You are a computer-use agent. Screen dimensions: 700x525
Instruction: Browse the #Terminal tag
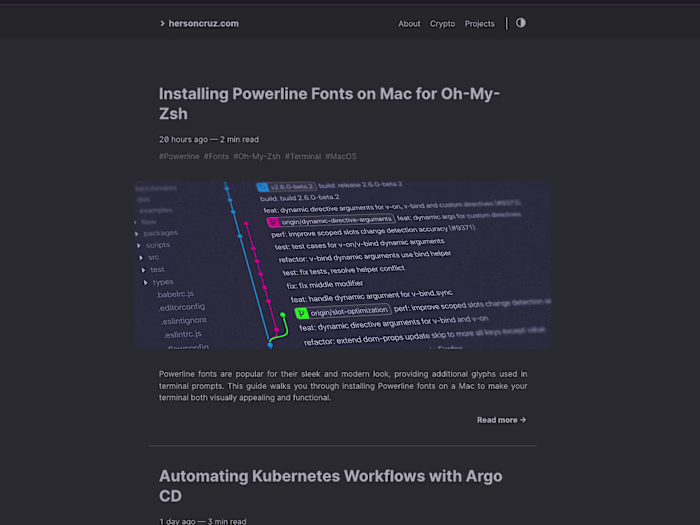click(302, 156)
